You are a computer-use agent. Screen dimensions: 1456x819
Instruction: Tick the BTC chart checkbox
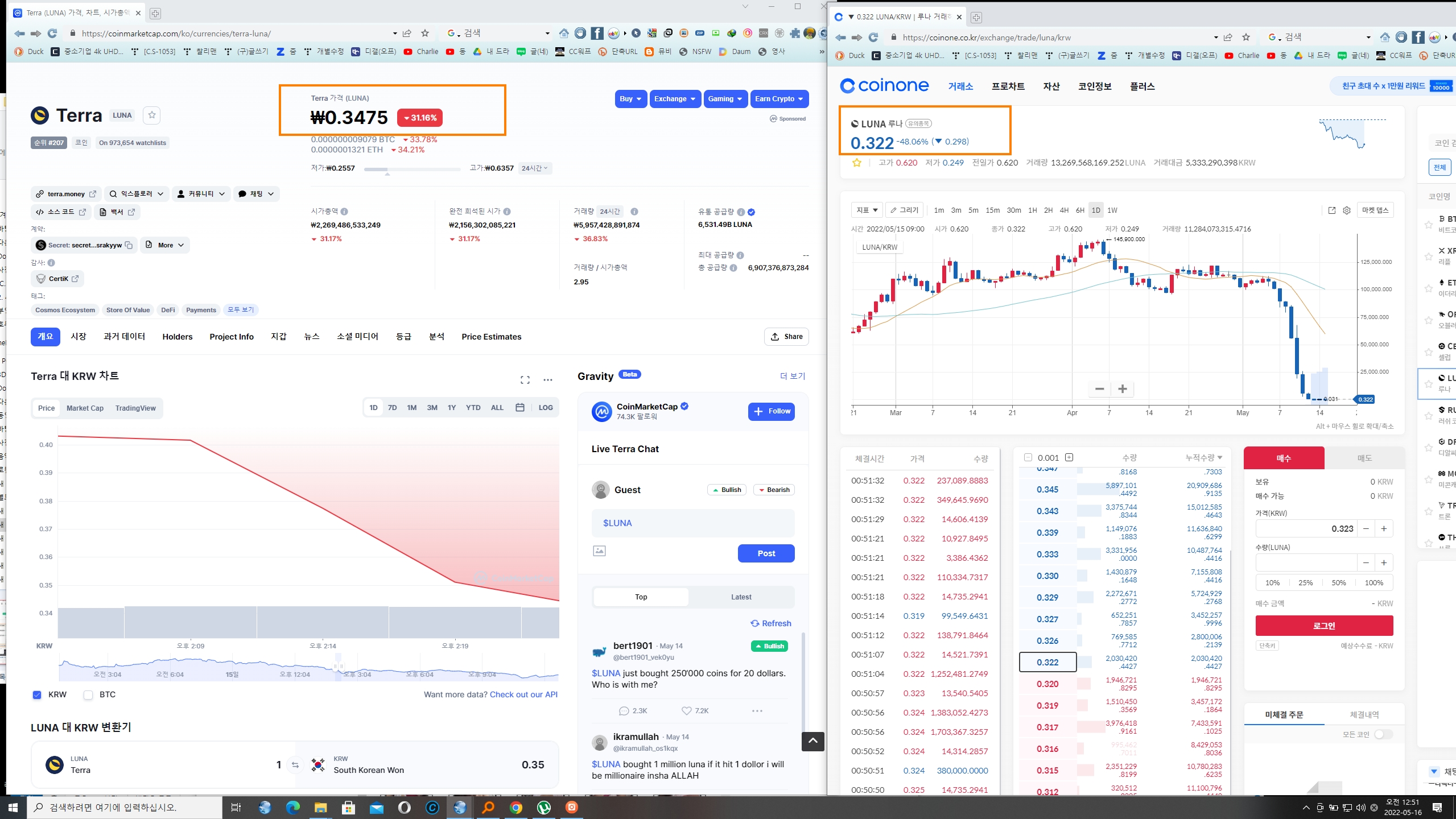(88, 695)
